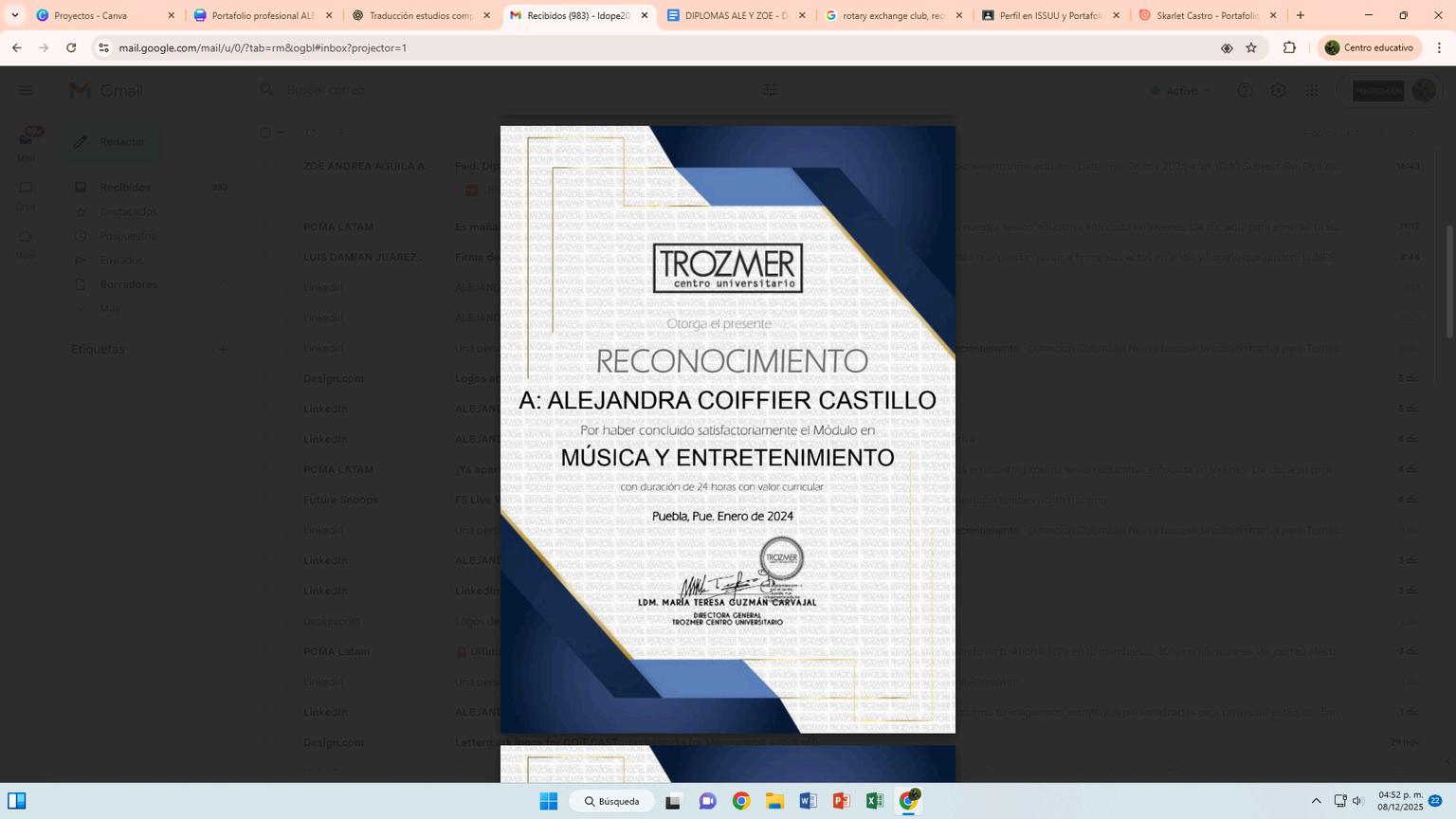Click Redactar to compose an email

click(112, 141)
